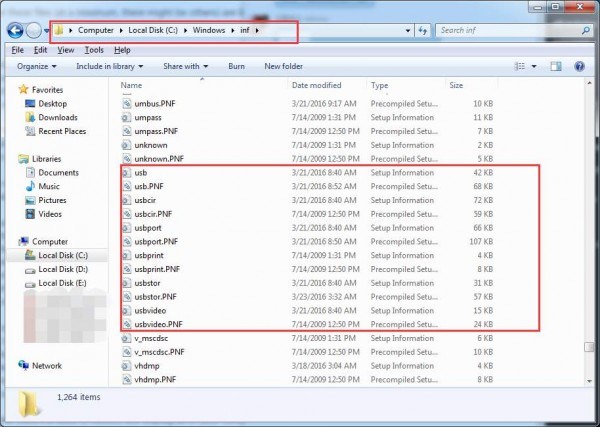Select Local Disk (C:) in the breadcrumb

[153, 30]
